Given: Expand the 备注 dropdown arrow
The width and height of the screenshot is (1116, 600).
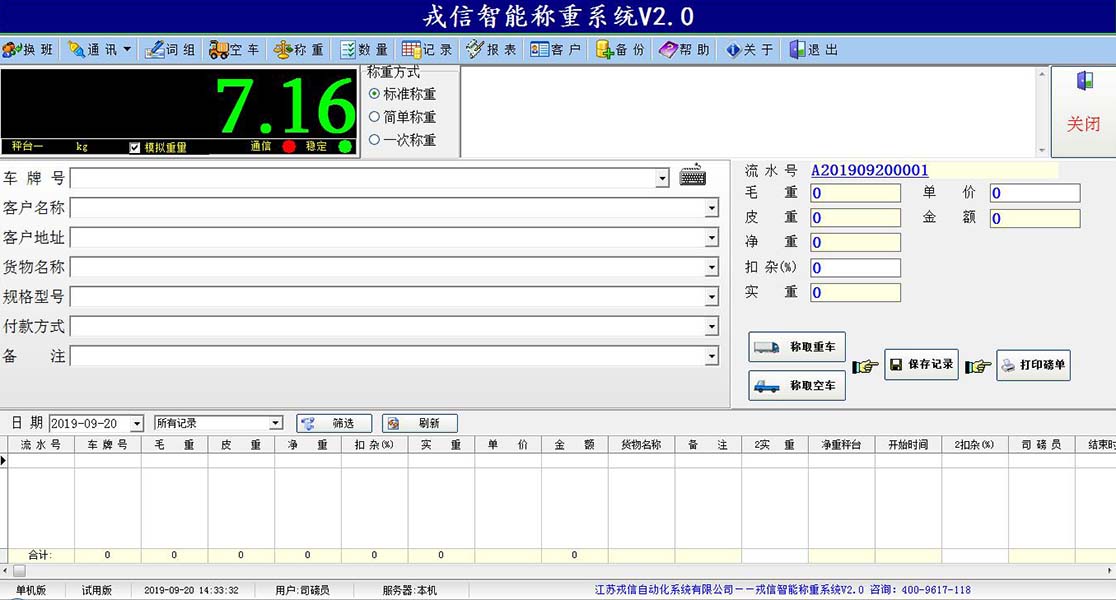Looking at the screenshot, I should pos(712,356).
